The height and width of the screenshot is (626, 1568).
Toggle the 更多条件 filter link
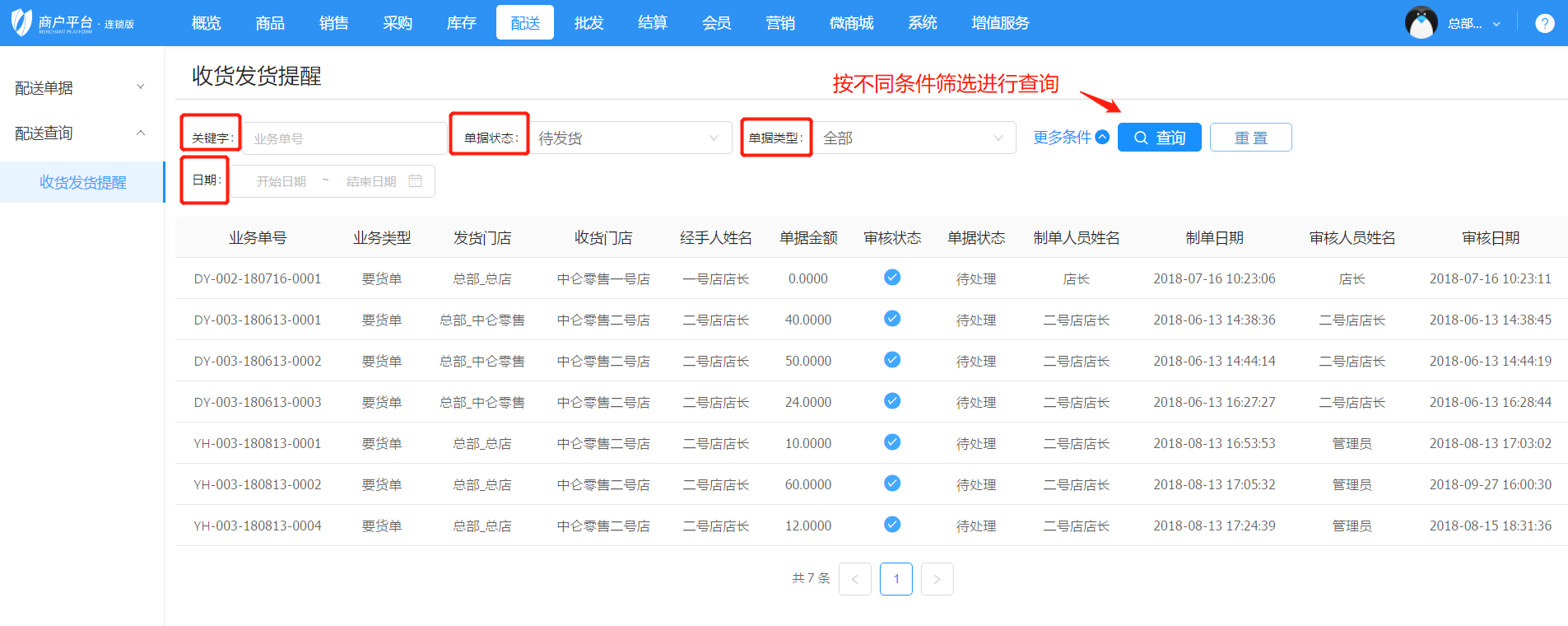(1070, 138)
